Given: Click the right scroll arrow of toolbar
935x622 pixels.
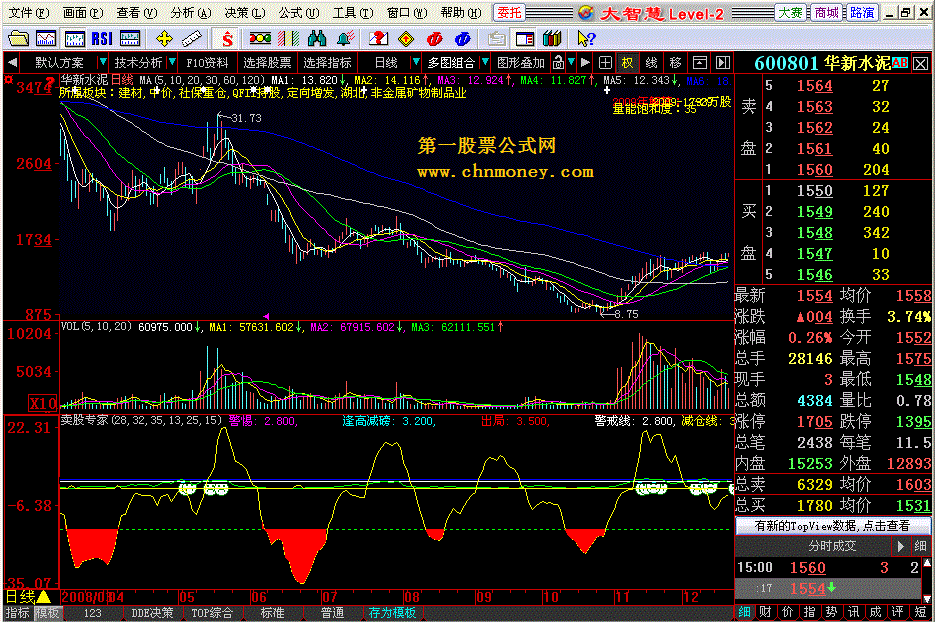Looking at the screenshot, I should click(586, 62).
